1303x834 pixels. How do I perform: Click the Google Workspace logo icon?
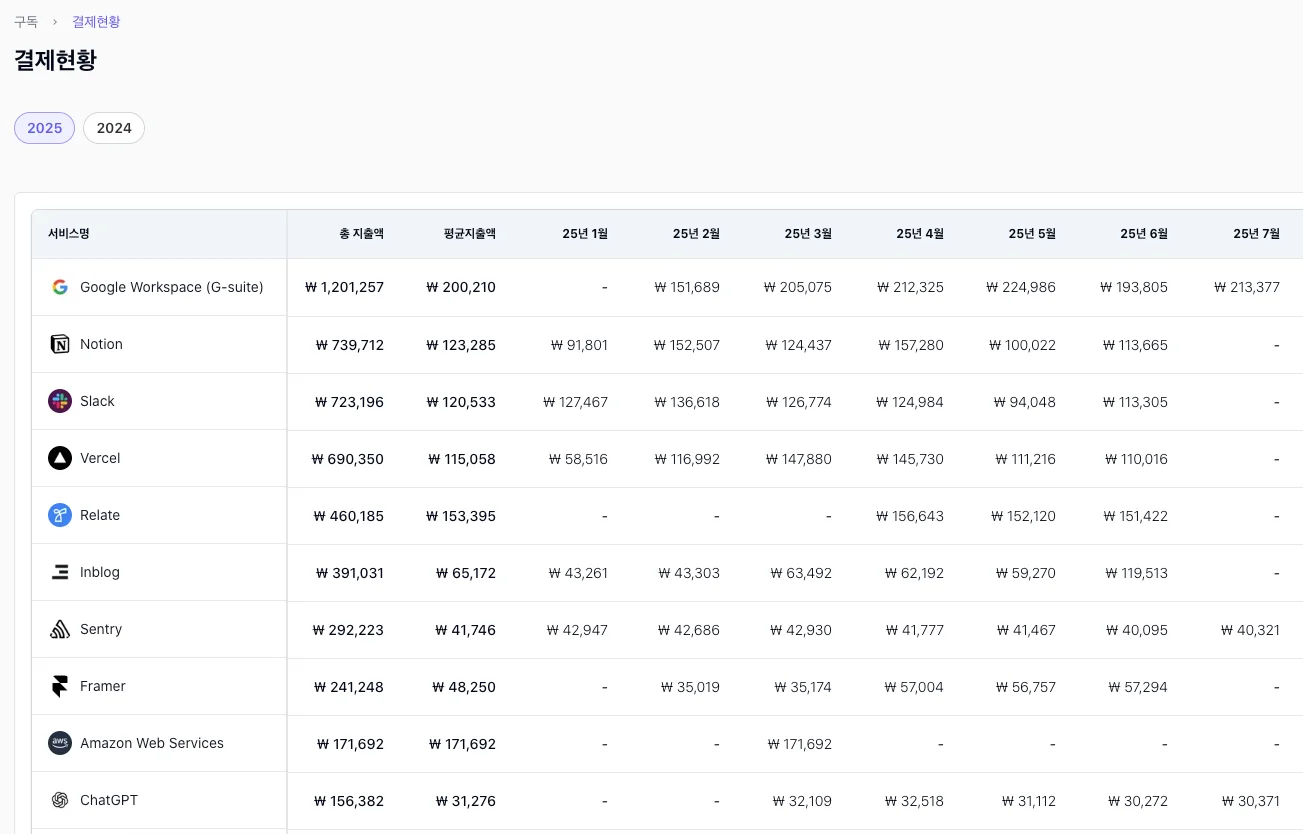pyautogui.click(x=60, y=287)
